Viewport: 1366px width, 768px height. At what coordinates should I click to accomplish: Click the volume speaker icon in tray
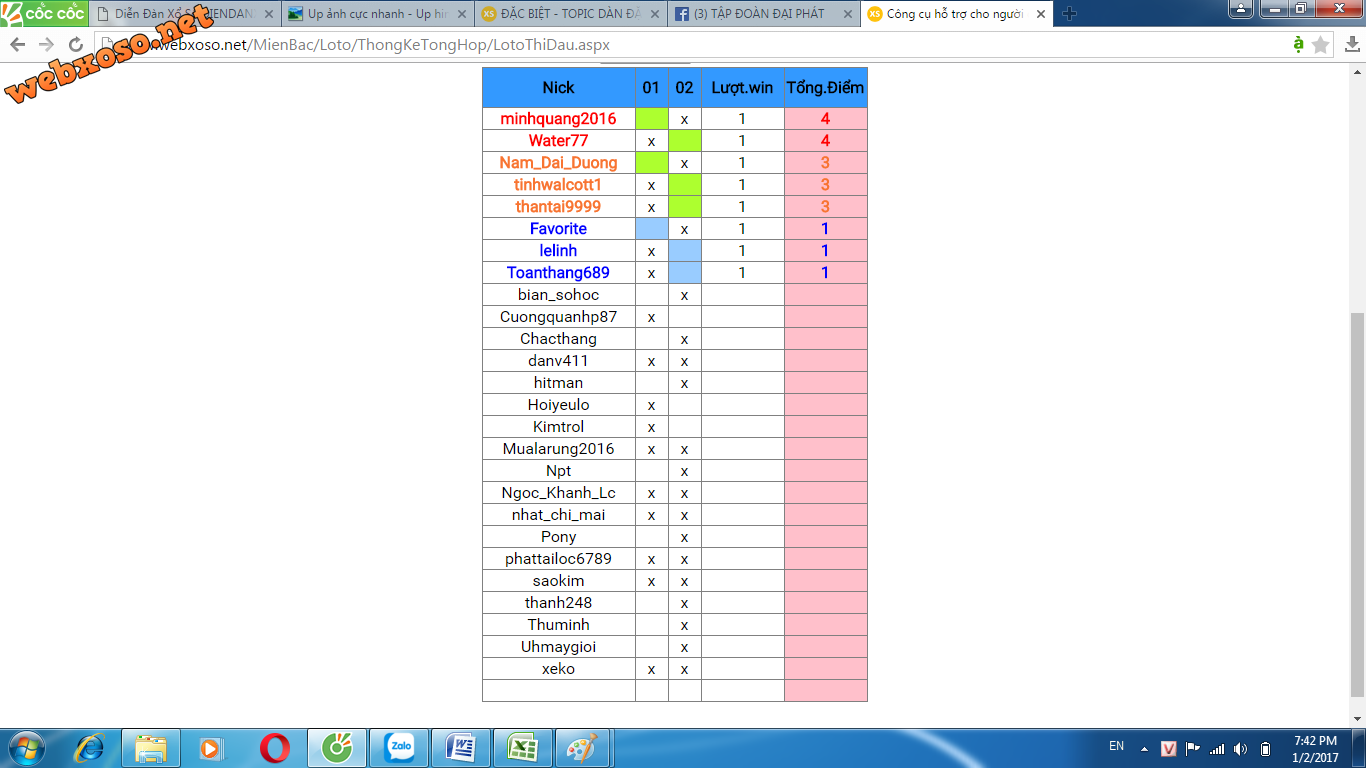[1240, 748]
